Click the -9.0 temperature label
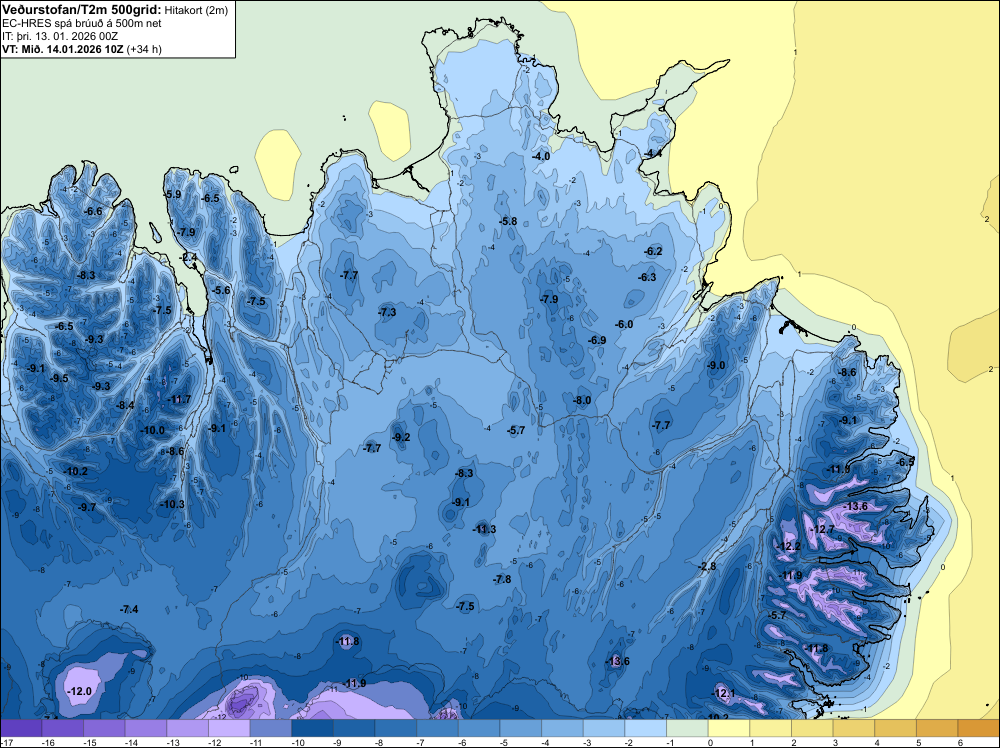Image resolution: width=1000 pixels, height=748 pixels. 716,365
